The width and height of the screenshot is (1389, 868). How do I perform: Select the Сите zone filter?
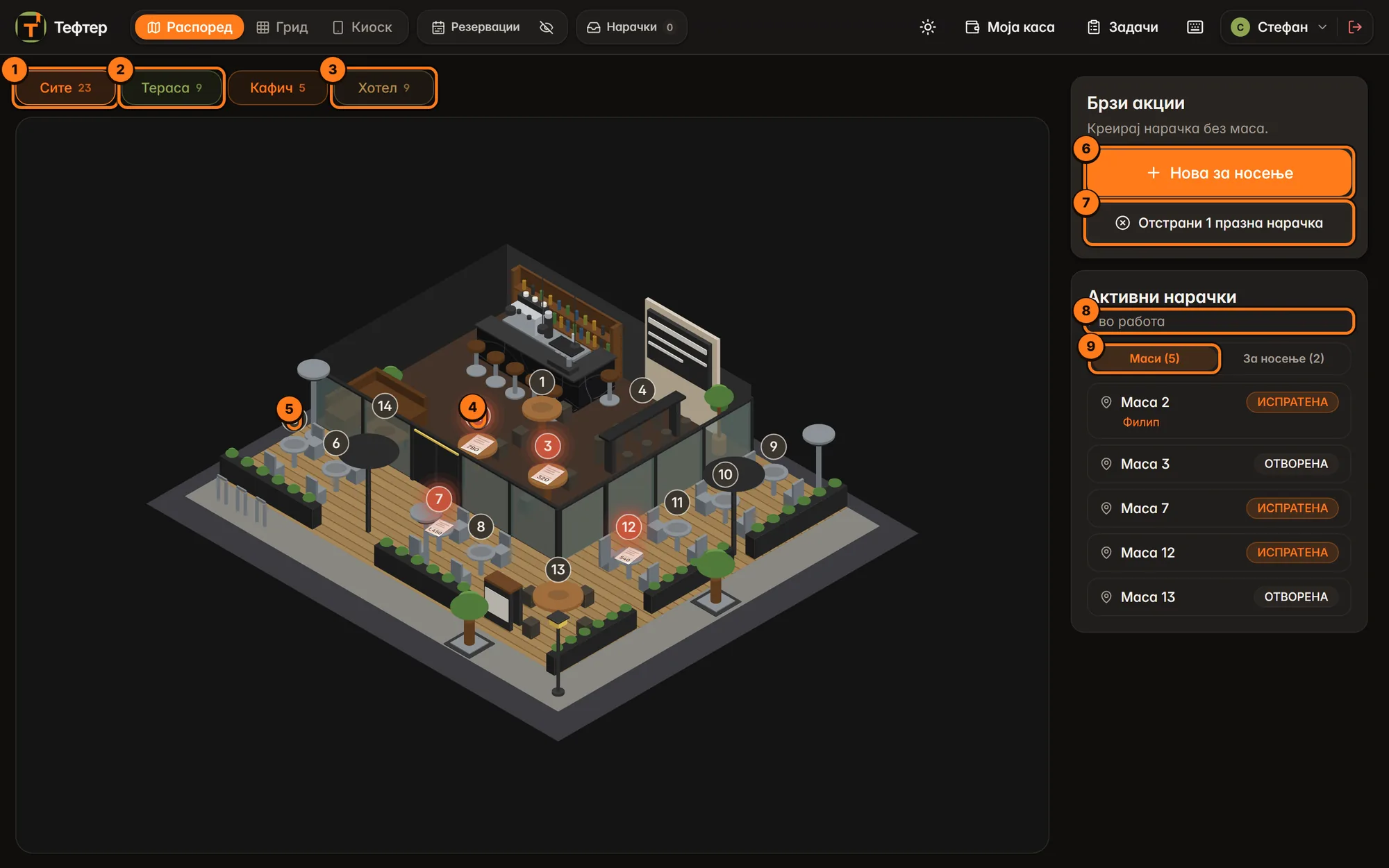click(65, 87)
